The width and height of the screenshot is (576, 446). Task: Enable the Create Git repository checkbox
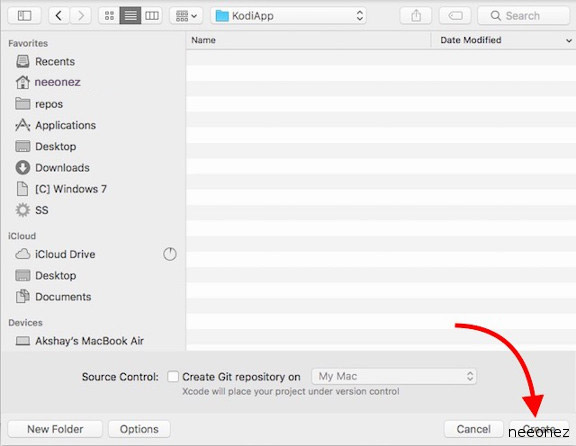pyautogui.click(x=173, y=377)
